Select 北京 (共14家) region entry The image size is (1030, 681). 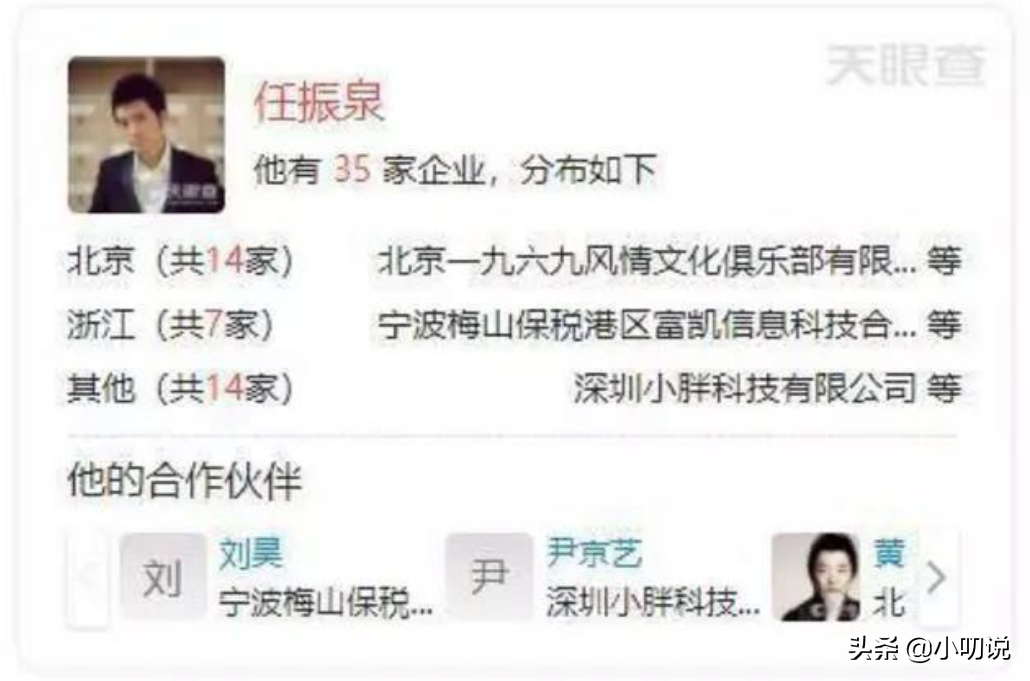(181, 261)
